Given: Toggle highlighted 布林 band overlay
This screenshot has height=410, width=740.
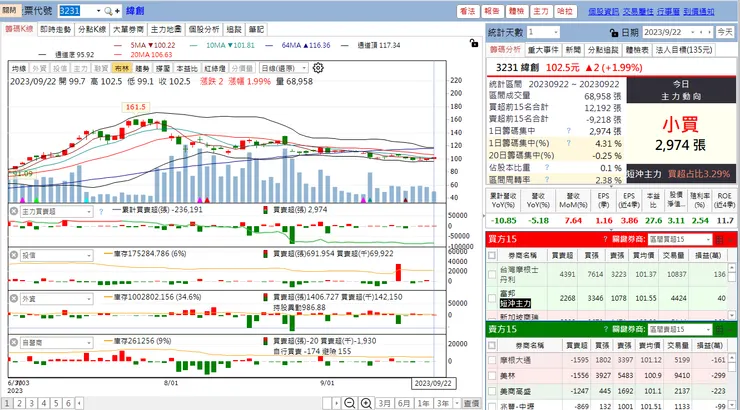Looking at the screenshot, I should pos(122,68).
